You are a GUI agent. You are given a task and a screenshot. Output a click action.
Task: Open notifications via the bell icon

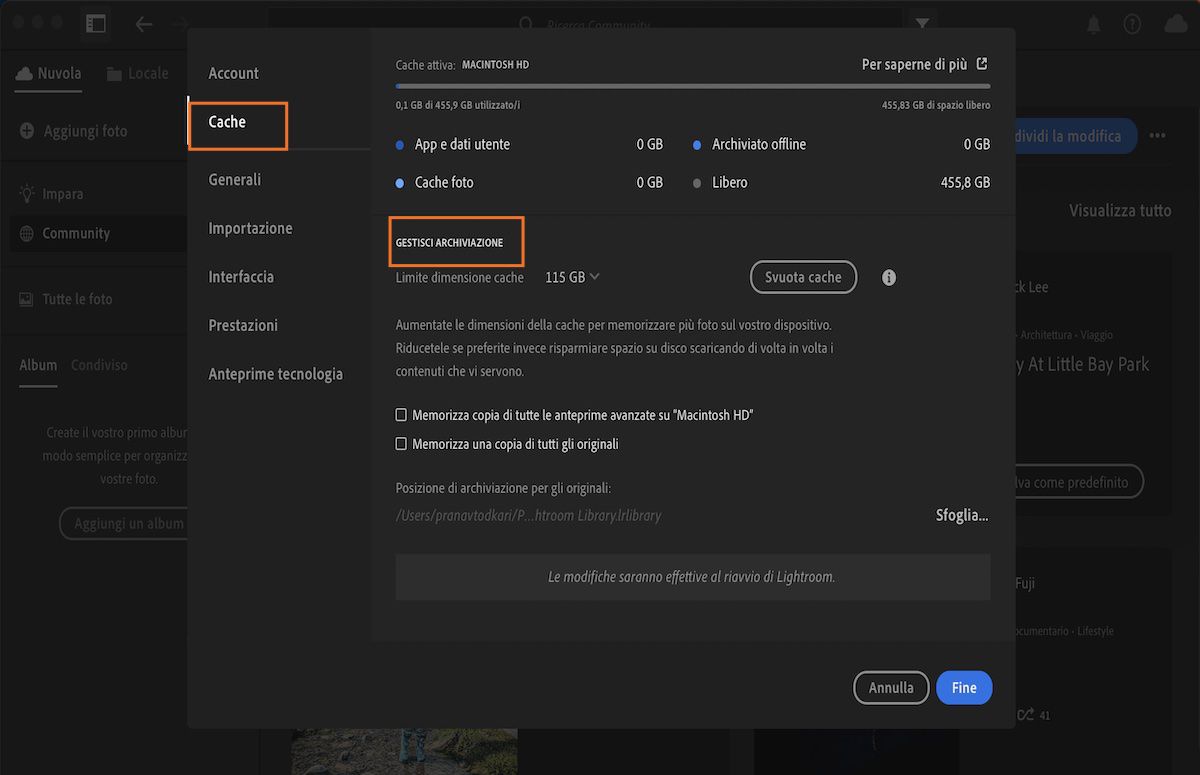coord(1092,24)
